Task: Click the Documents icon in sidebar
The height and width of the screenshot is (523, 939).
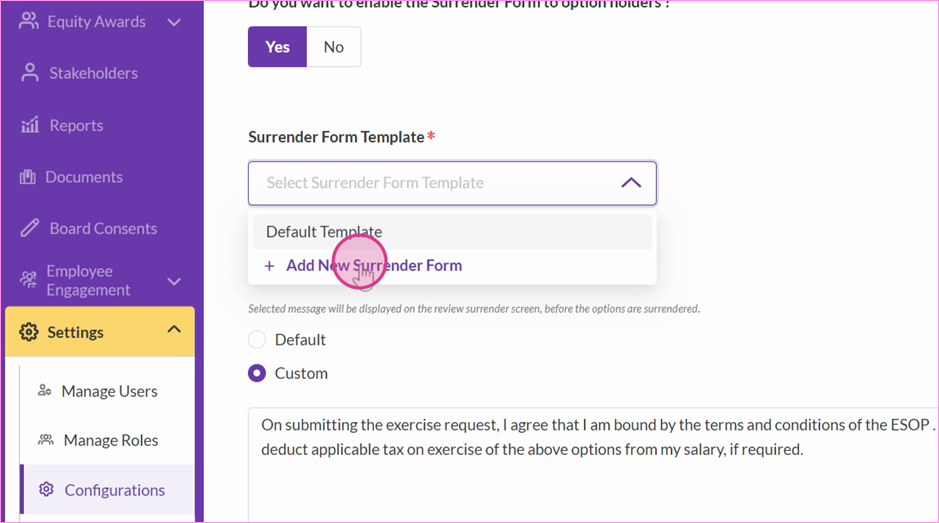Action: tap(28, 177)
